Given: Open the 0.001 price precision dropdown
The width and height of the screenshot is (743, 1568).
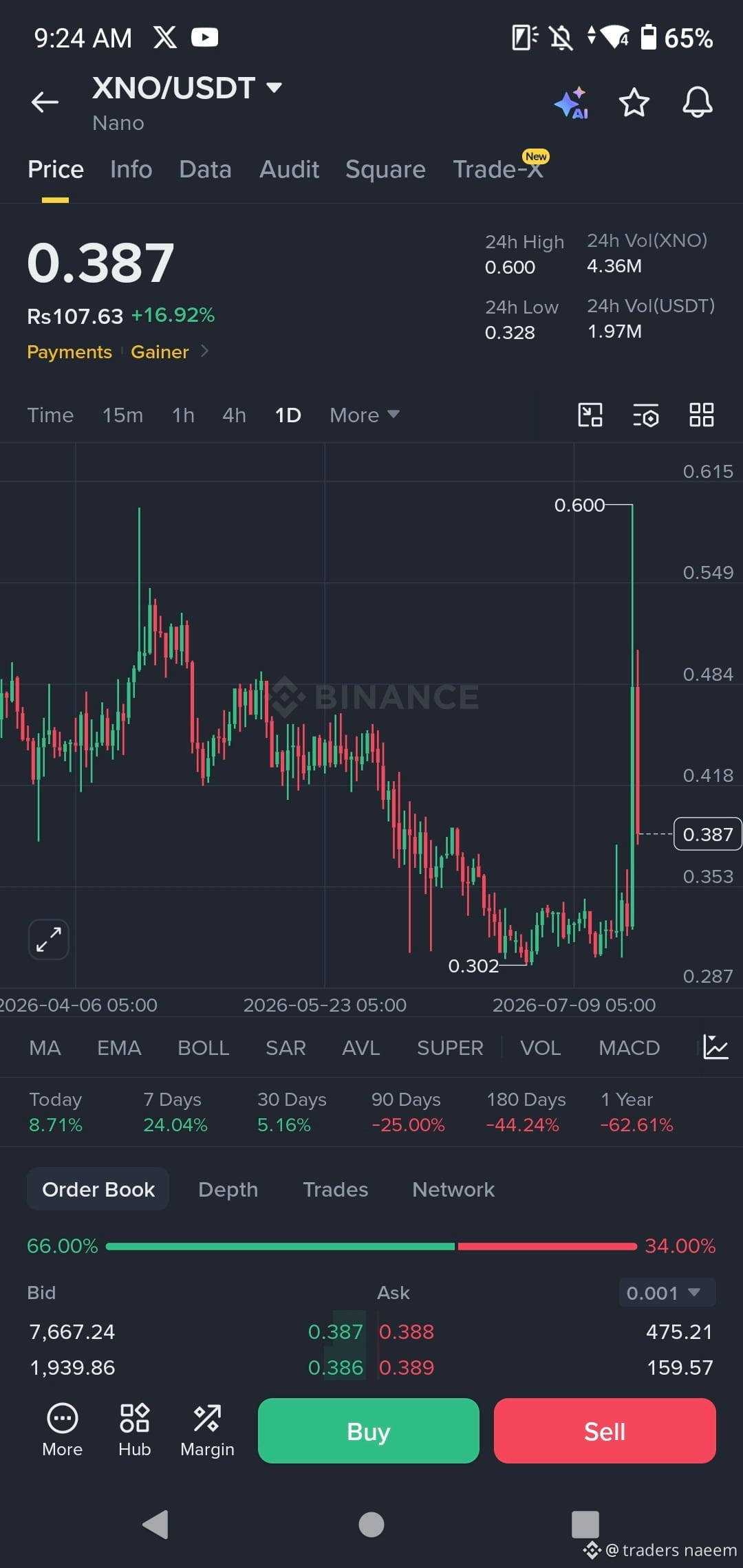Looking at the screenshot, I should (x=667, y=1293).
